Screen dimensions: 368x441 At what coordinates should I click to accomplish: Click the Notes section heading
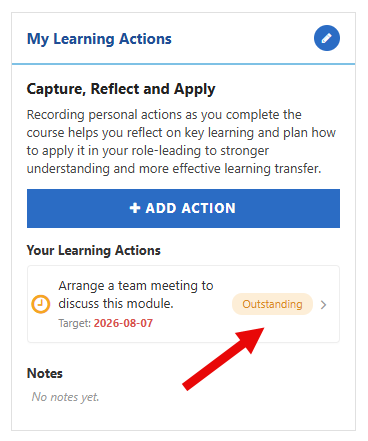coord(45,373)
